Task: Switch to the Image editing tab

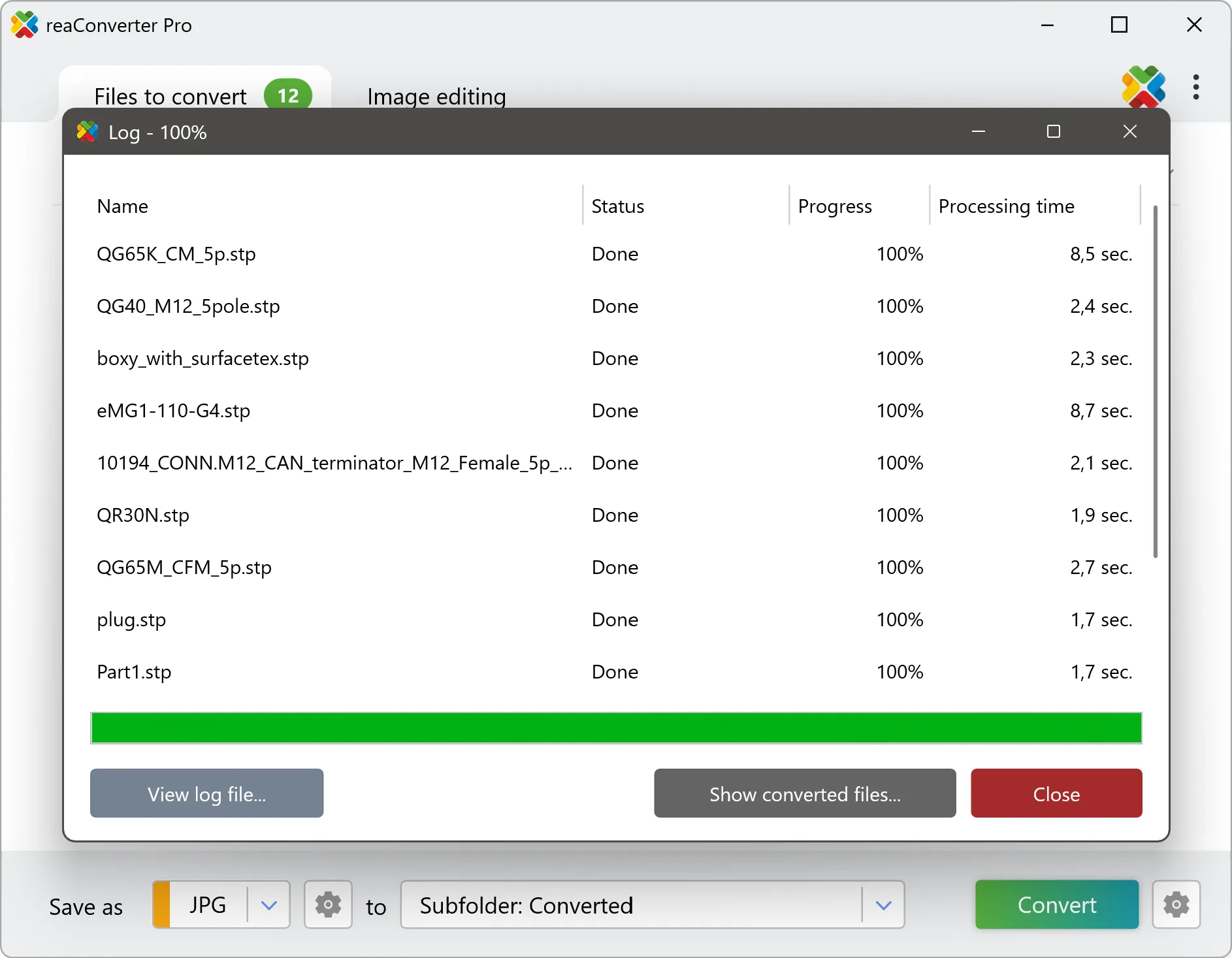Action: pyautogui.click(x=436, y=97)
